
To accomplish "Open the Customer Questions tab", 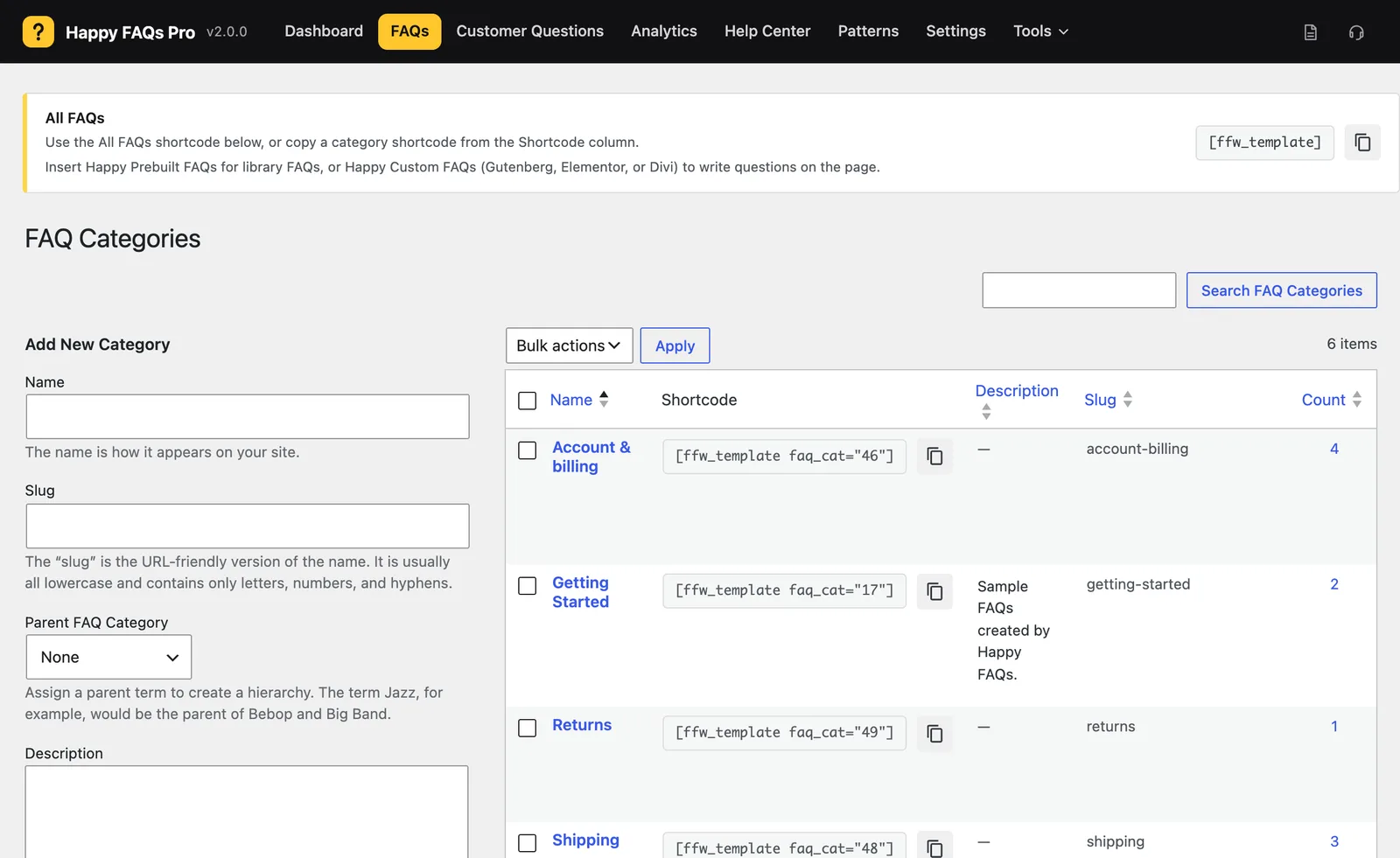I will [529, 31].
